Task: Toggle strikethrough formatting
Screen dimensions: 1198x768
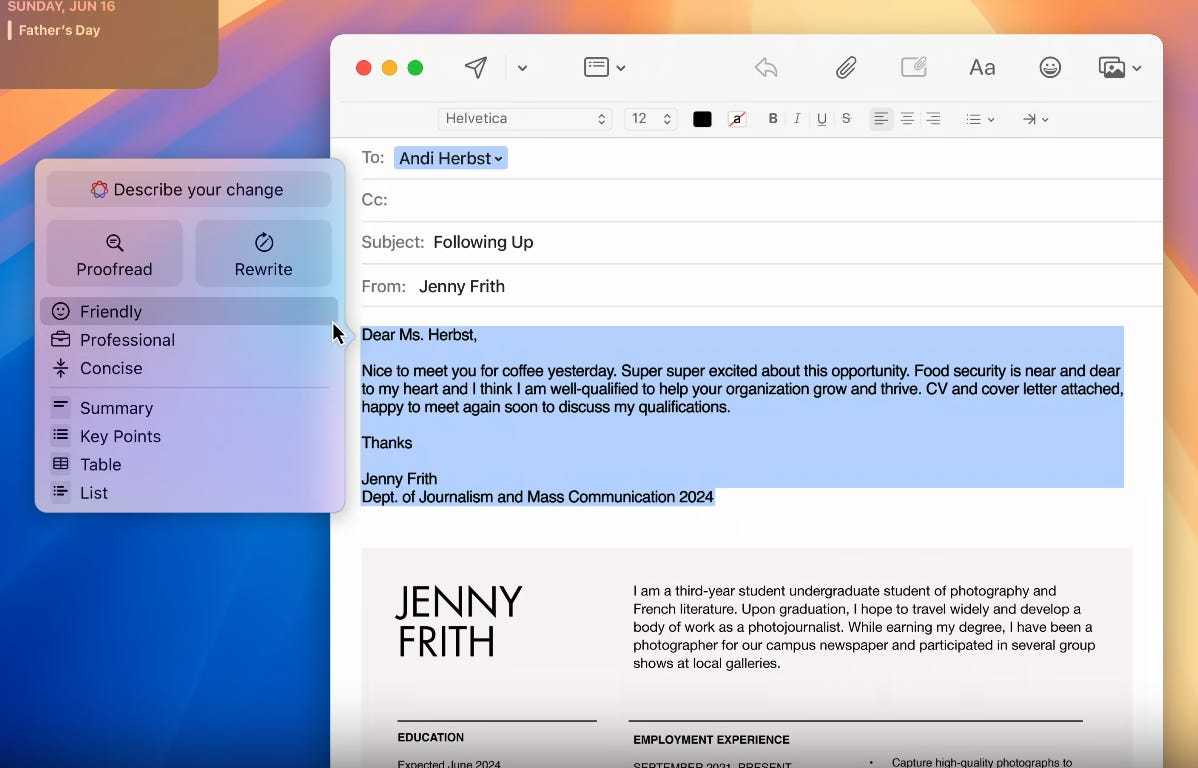Action: [846, 118]
